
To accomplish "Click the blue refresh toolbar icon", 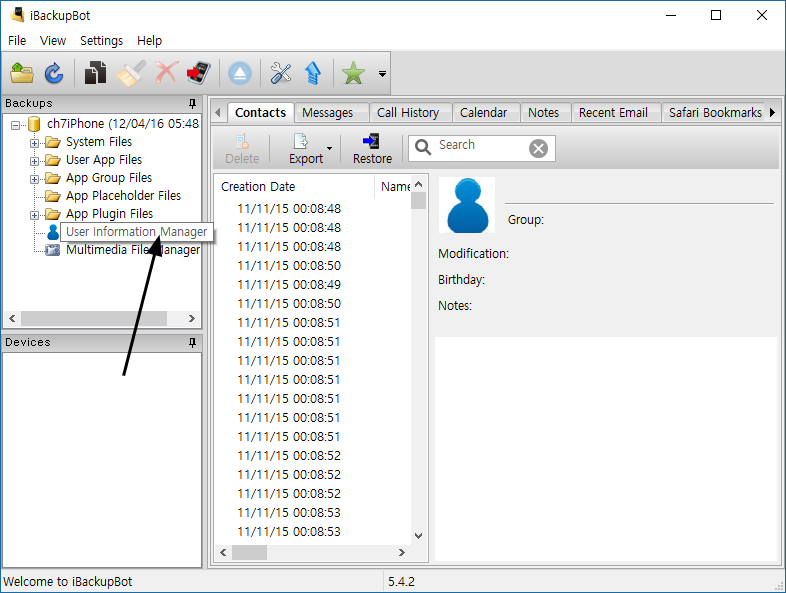I will [54, 73].
